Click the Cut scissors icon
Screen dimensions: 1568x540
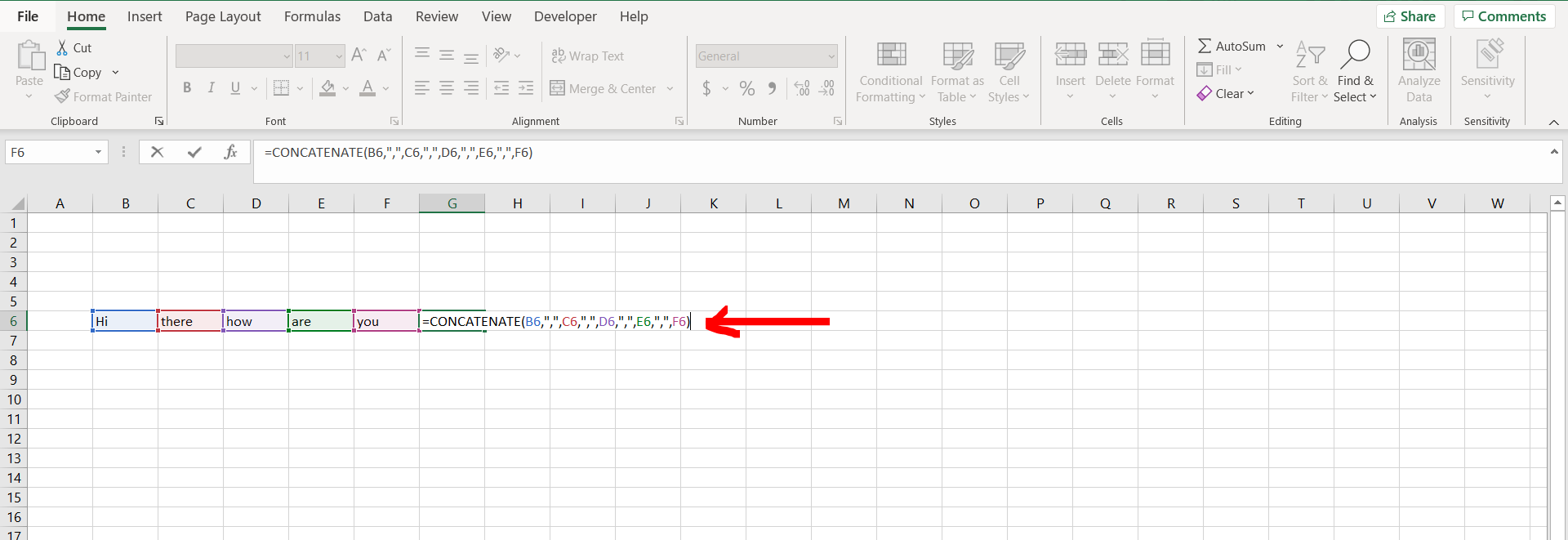(x=62, y=47)
